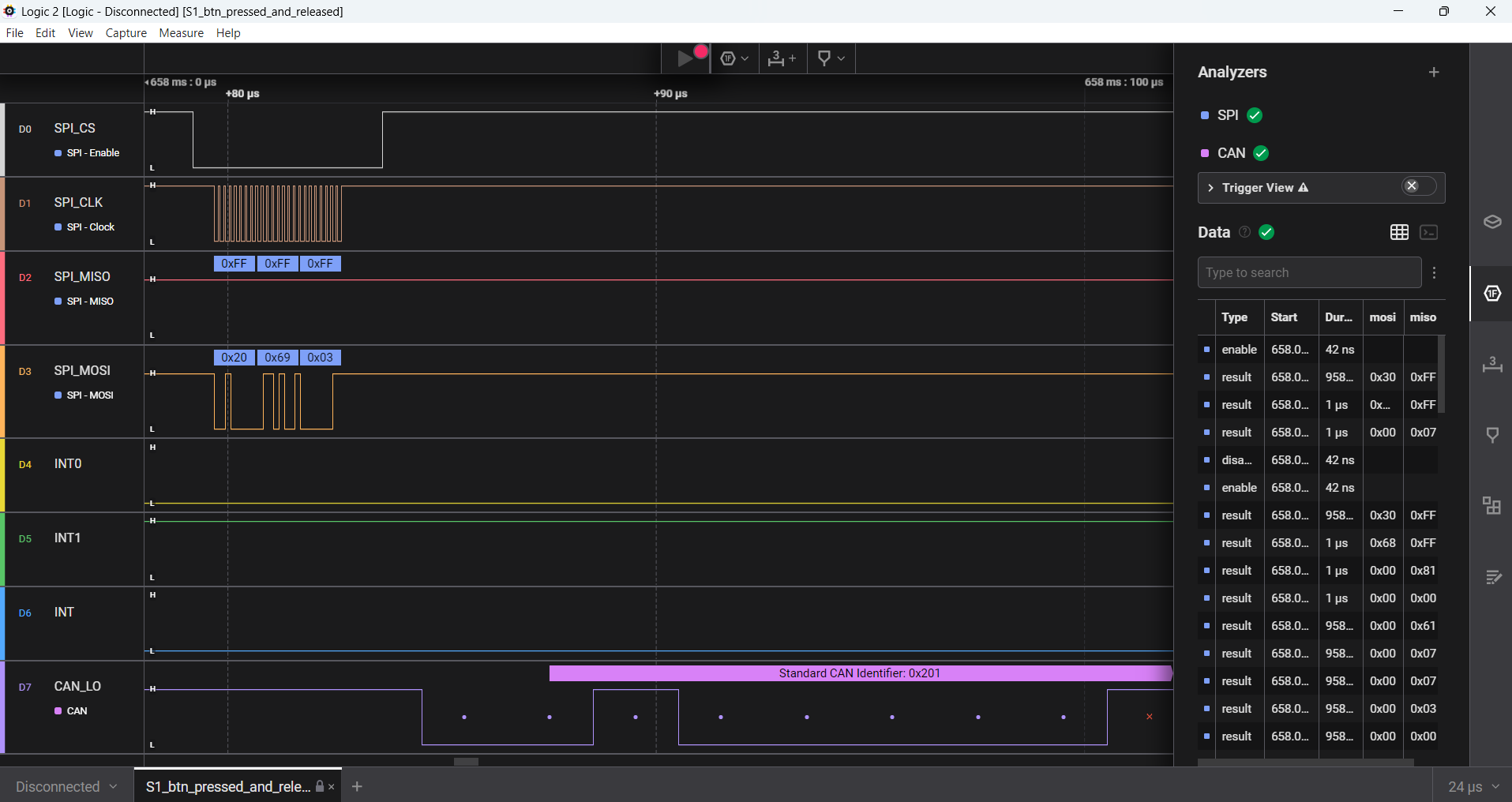Open the Measure menu

tap(181, 33)
